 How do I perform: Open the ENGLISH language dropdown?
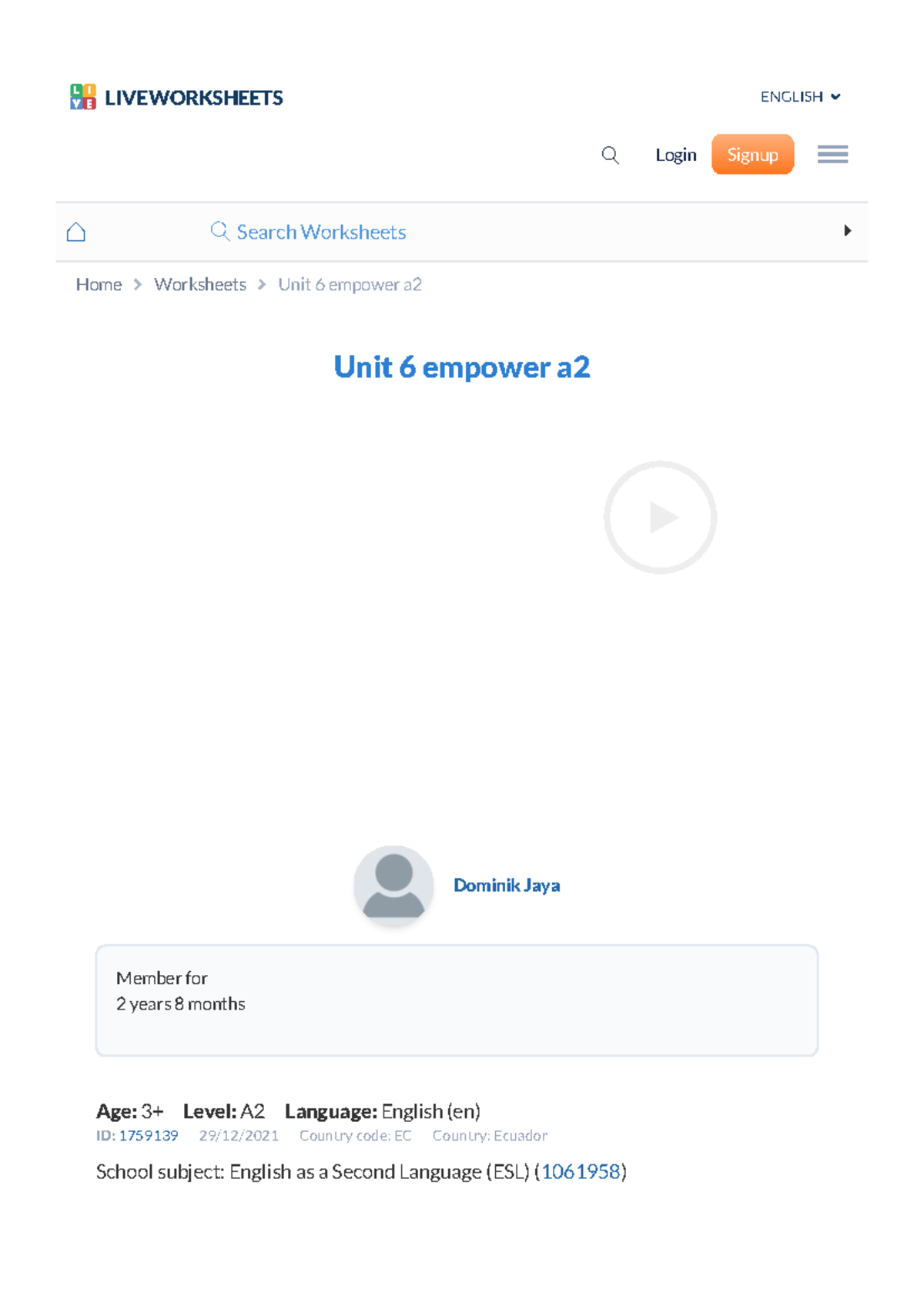click(x=799, y=97)
